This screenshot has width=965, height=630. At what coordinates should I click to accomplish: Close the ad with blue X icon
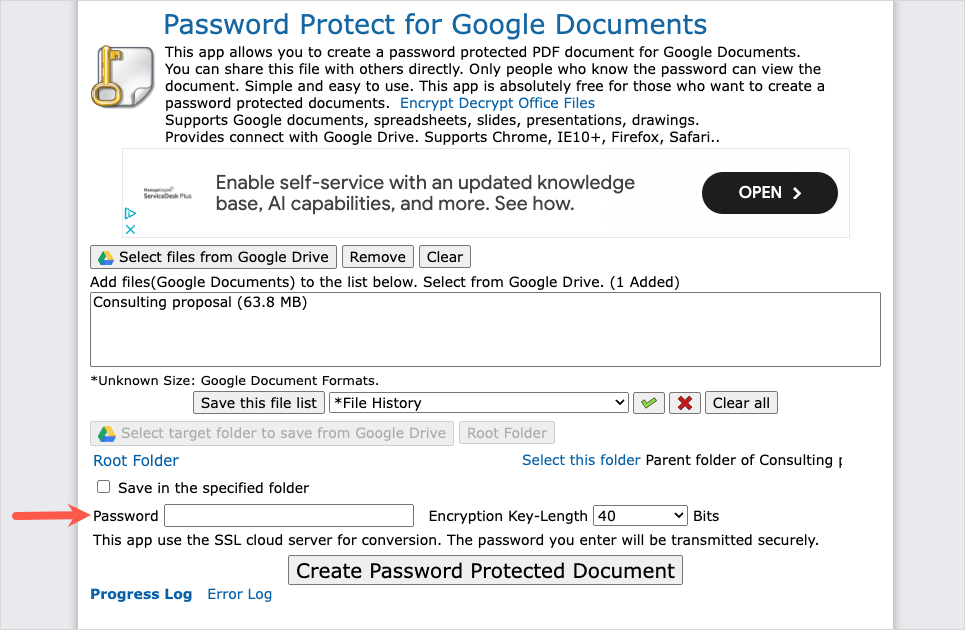point(130,229)
